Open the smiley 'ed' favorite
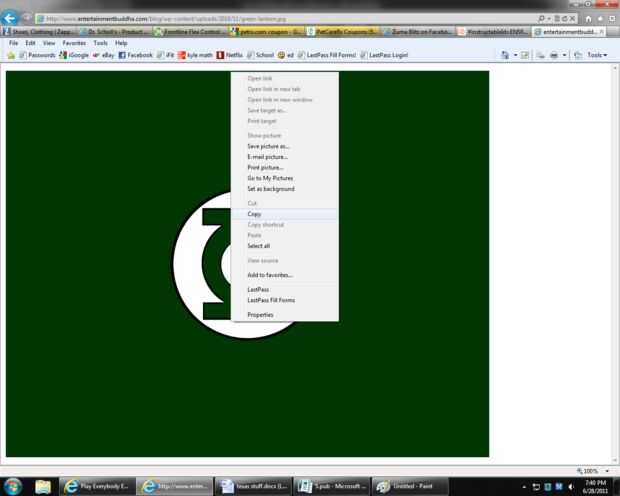 click(286, 55)
